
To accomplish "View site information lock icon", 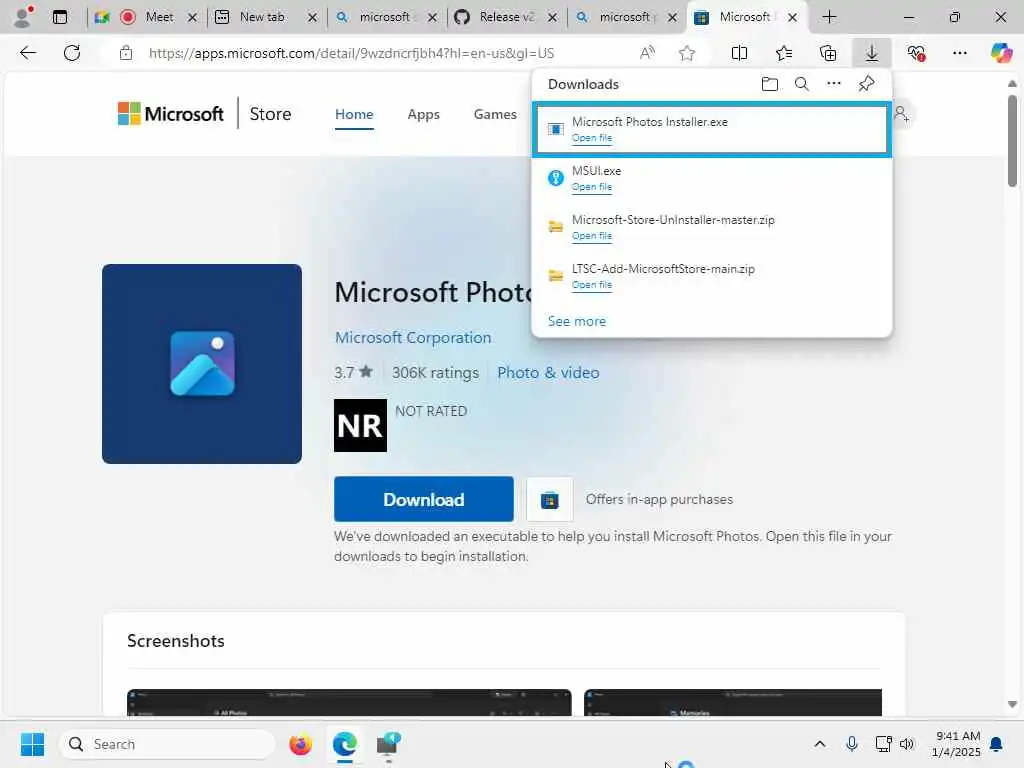I will point(126,53).
